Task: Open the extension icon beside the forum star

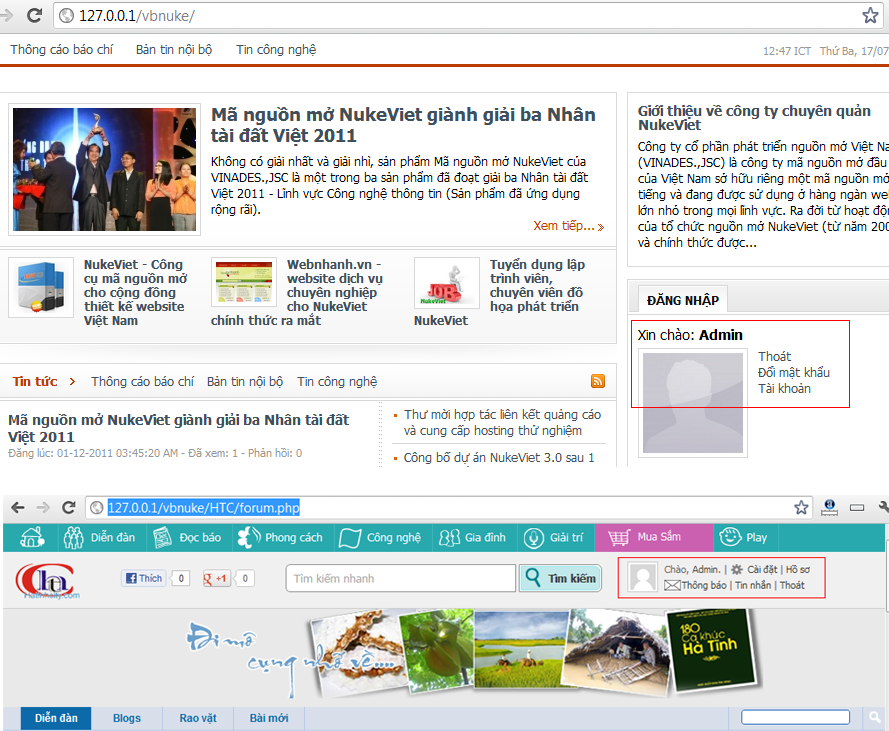Action: 829,507
